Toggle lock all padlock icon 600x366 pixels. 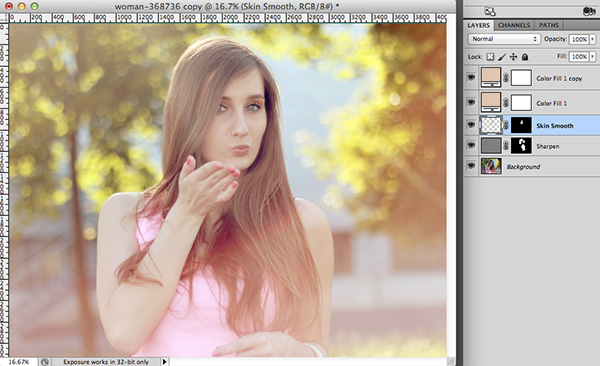[525, 57]
